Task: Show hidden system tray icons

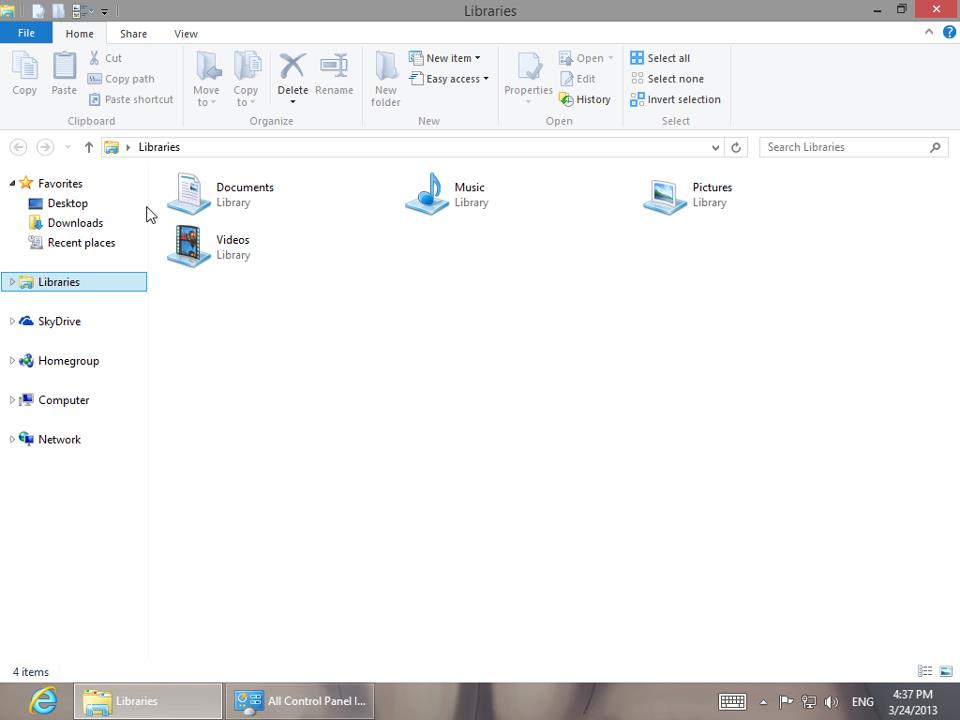Action: (x=763, y=702)
